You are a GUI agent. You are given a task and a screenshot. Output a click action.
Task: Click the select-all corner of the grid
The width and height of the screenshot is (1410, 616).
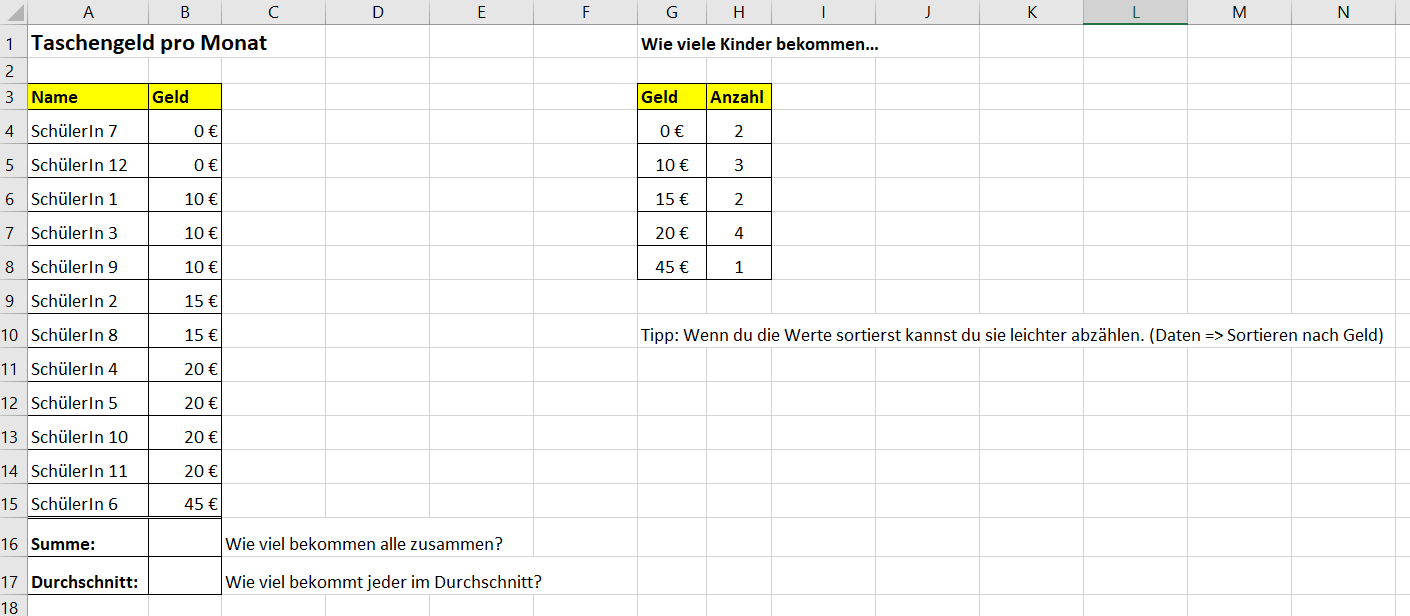[x=13, y=12]
